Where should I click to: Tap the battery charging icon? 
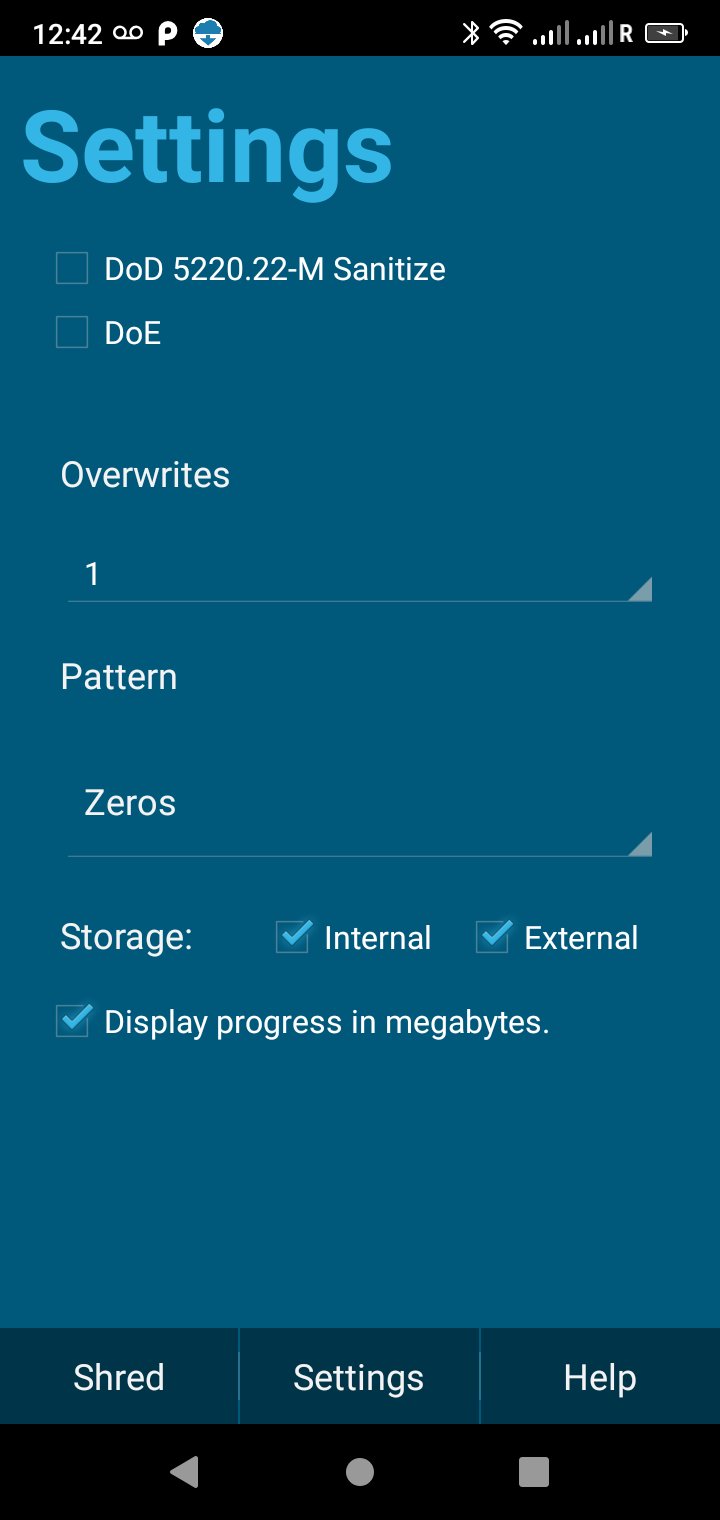point(666,33)
